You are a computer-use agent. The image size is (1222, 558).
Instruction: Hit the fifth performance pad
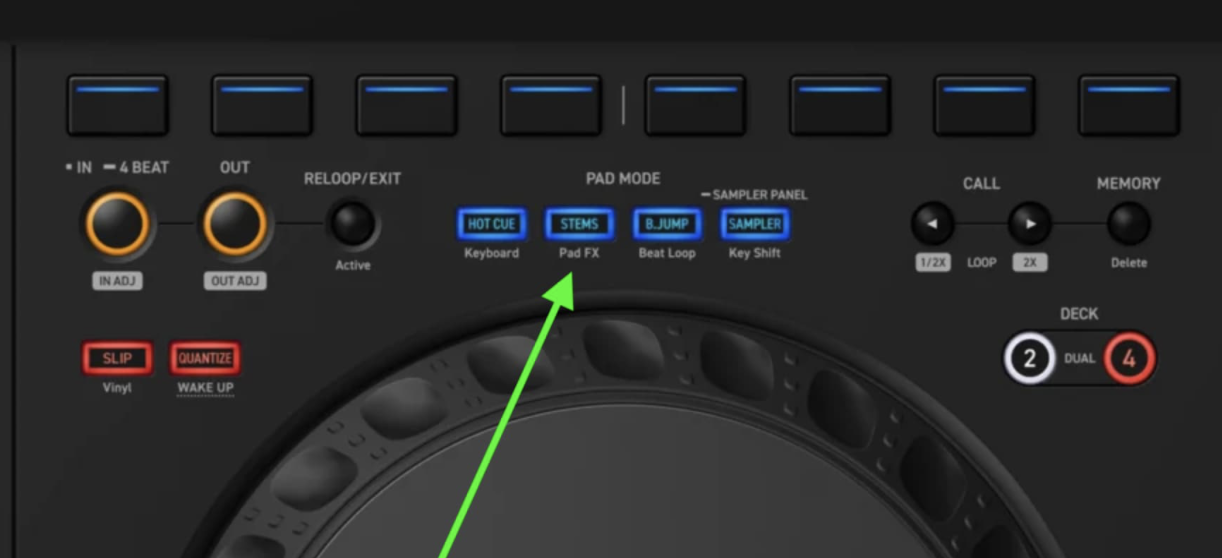pyautogui.click(x=694, y=105)
